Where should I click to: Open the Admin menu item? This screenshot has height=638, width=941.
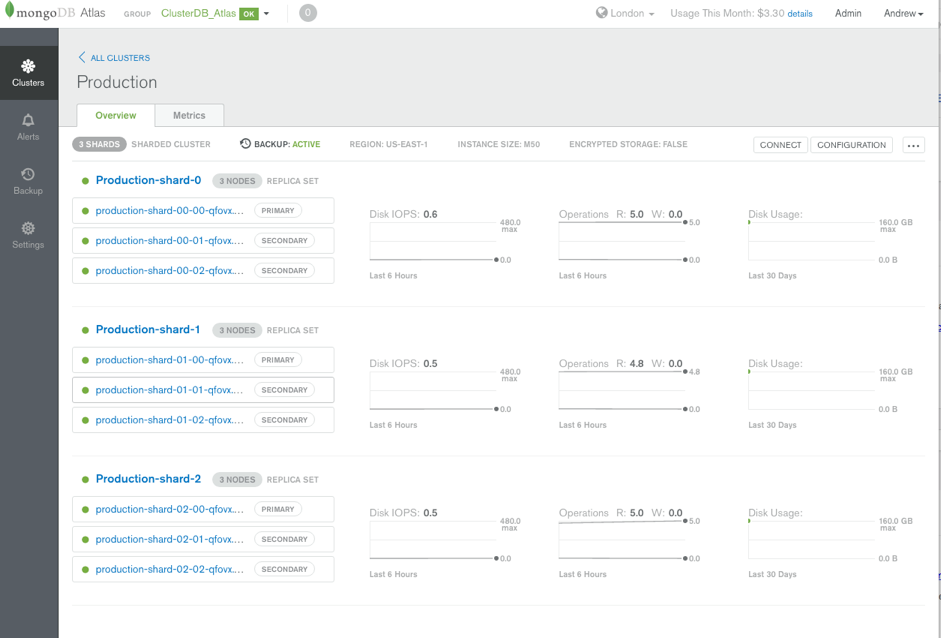(848, 13)
